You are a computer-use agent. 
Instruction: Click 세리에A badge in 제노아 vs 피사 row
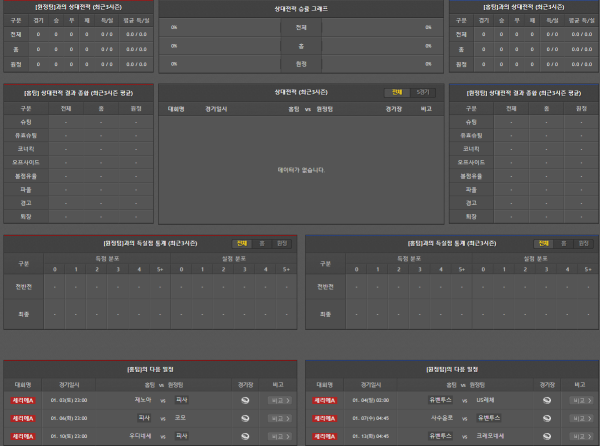click(x=23, y=400)
